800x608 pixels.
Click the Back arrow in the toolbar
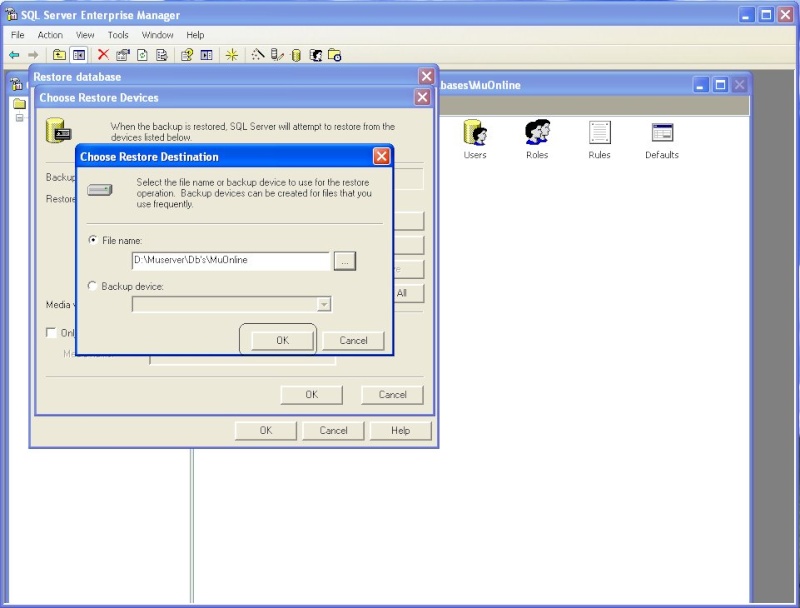click(14, 55)
